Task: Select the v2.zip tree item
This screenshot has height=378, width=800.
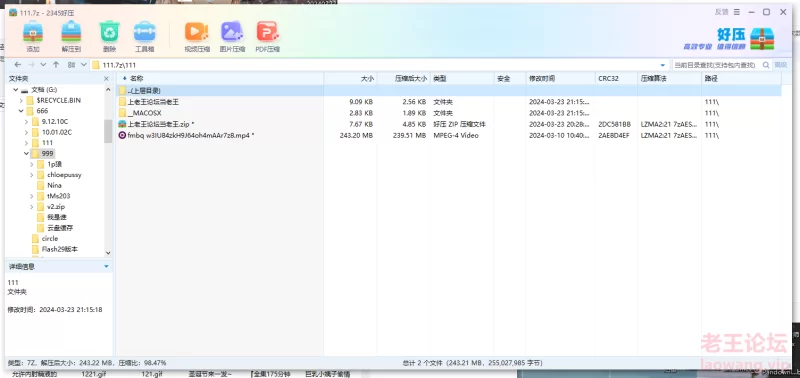Action: pos(51,207)
